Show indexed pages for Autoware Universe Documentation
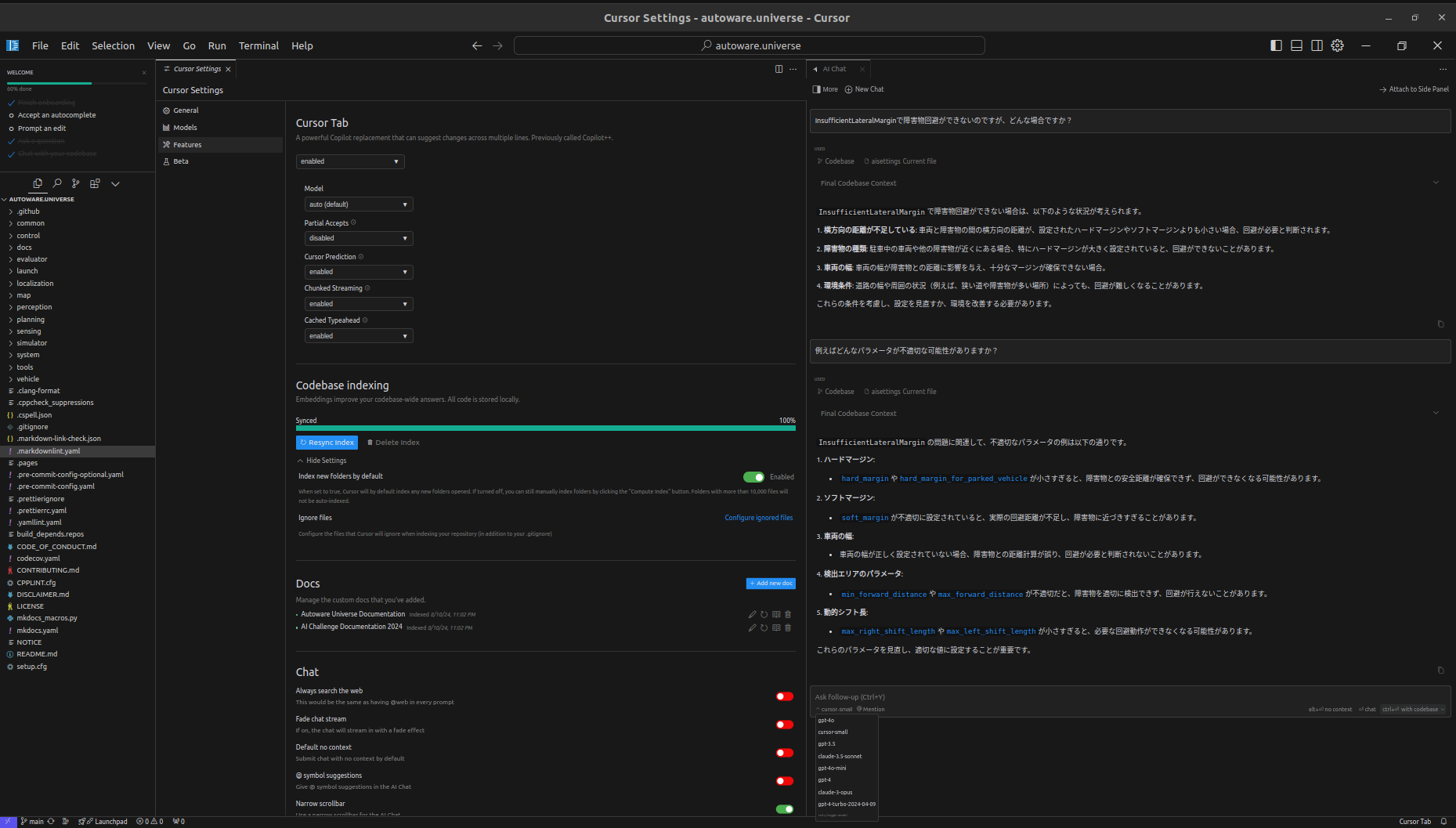1456x828 pixels. click(x=776, y=615)
